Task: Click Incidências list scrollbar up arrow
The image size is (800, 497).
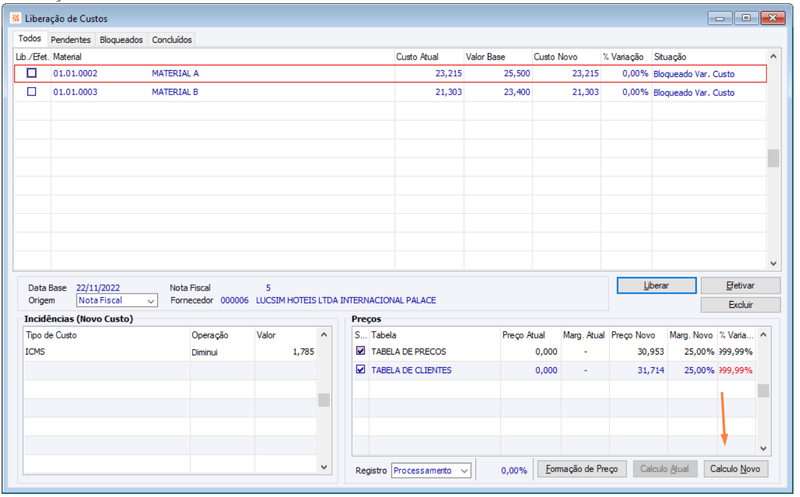Action: tap(323, 335)
